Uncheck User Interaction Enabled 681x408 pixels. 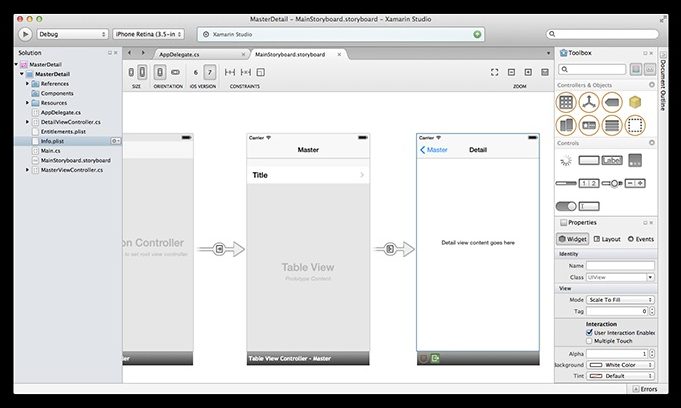coord(588,332)
